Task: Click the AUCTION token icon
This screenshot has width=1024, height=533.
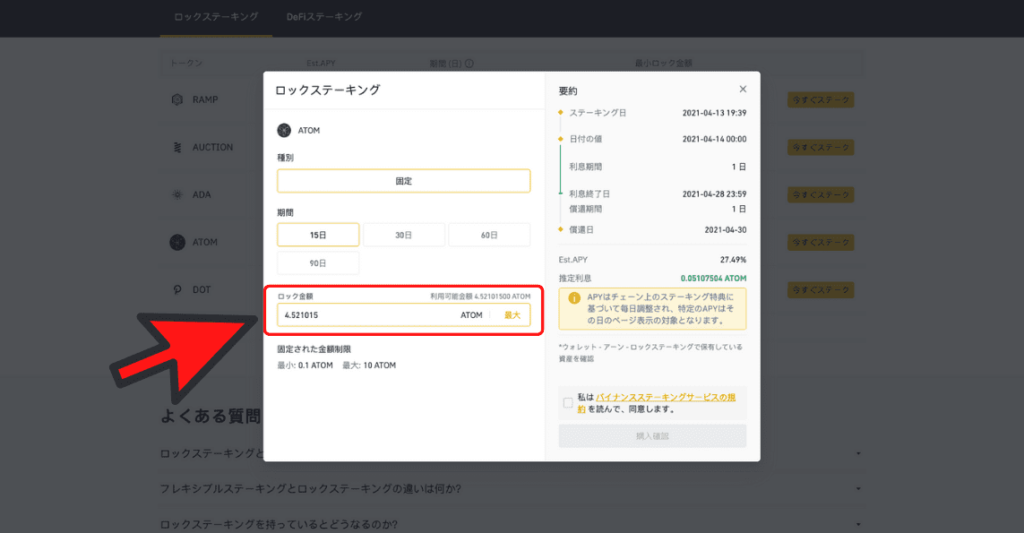Action: click(x=177, y=147)
